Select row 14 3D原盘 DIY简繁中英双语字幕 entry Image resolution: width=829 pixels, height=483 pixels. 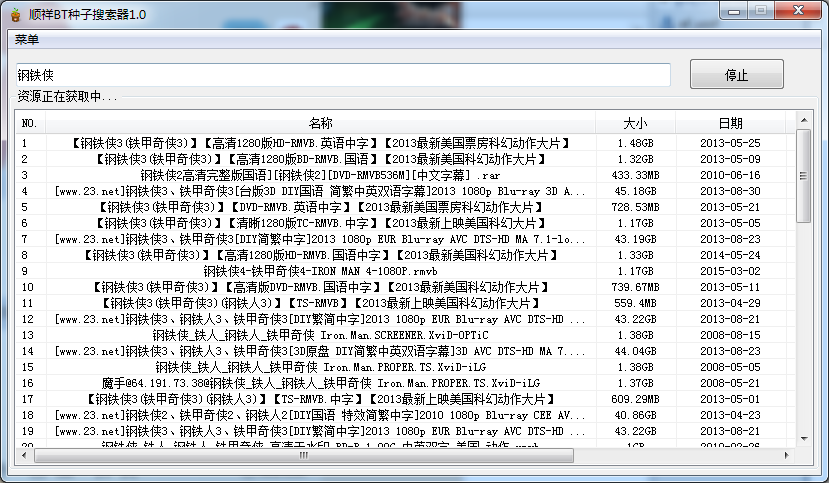[x=406, y=351]
